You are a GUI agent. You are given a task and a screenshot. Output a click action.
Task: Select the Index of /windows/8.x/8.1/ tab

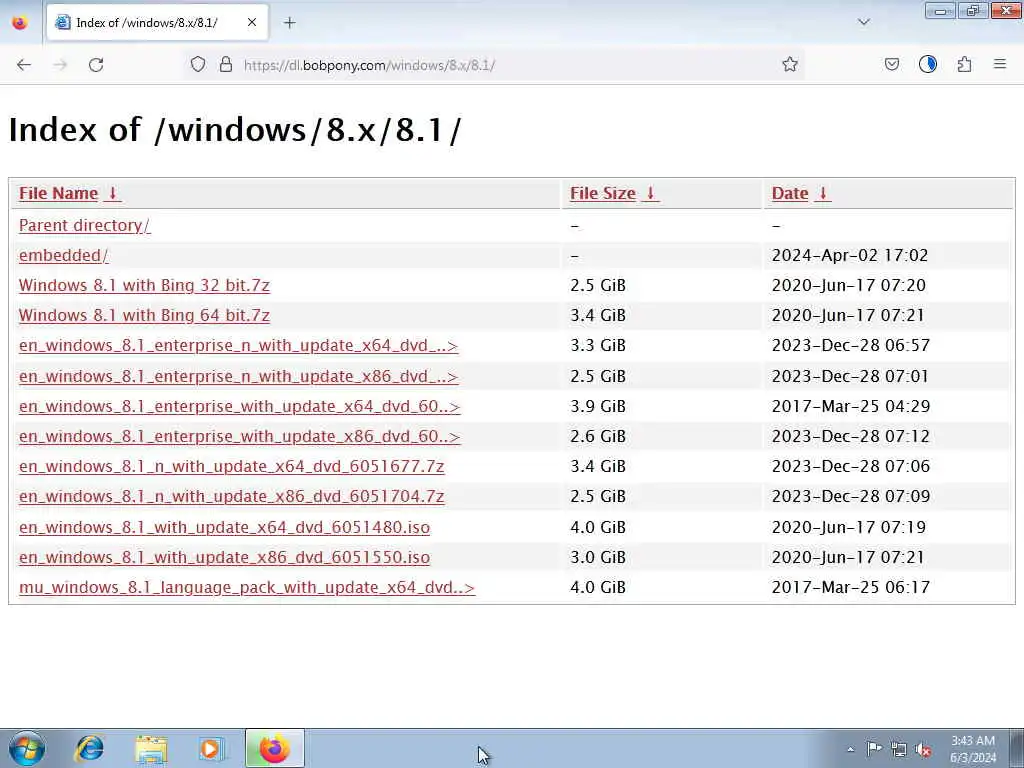click(157, 22)
